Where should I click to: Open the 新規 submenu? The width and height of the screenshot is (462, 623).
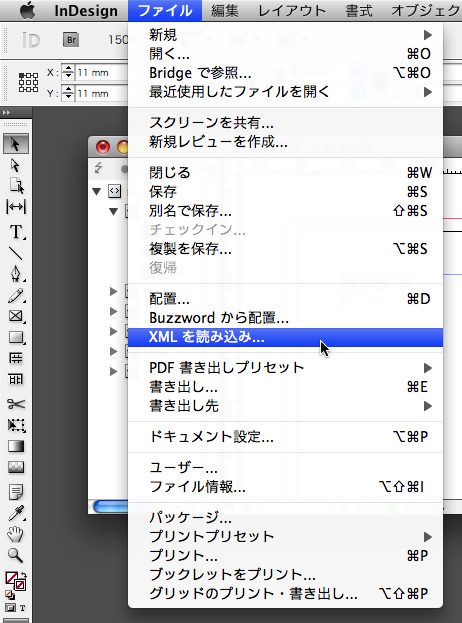[286, 35]
